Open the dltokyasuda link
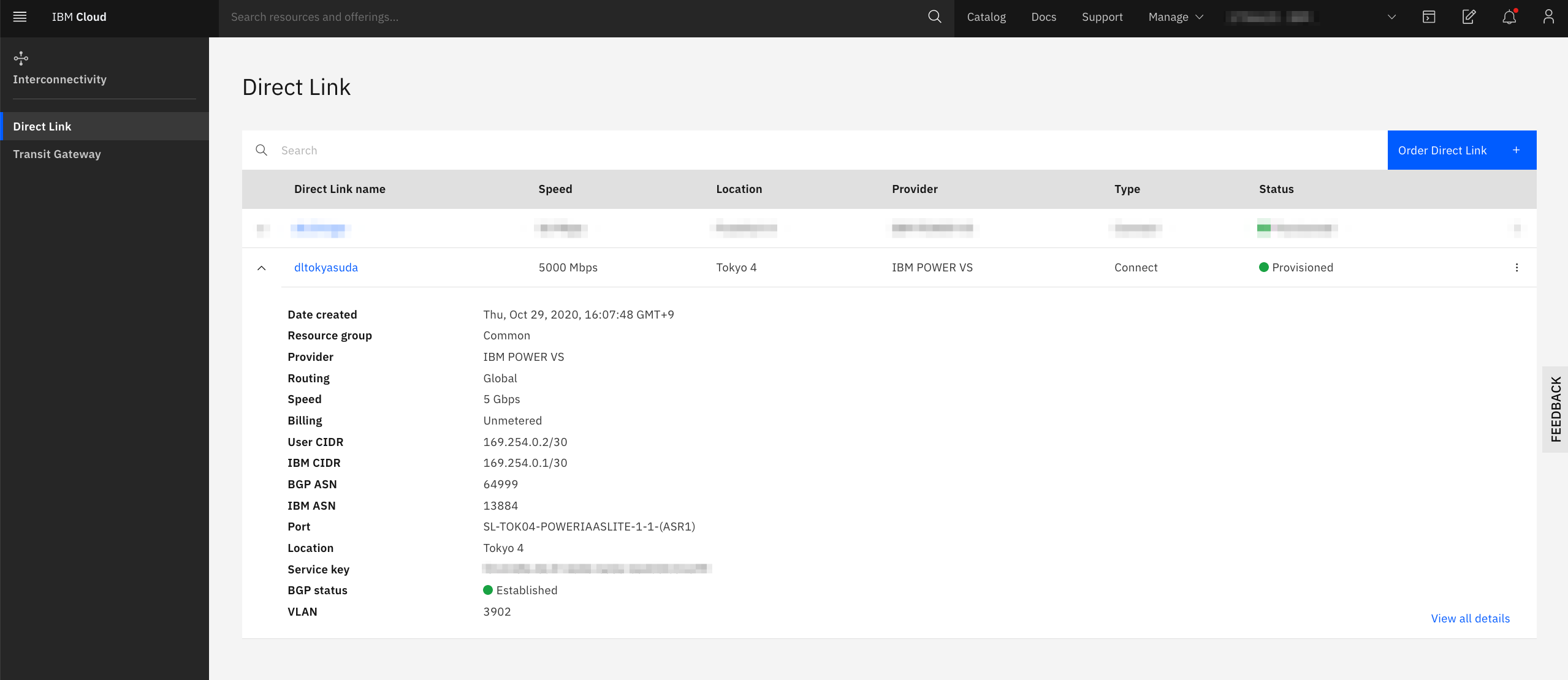1568x680 pixels. click(x=326, y=267)
